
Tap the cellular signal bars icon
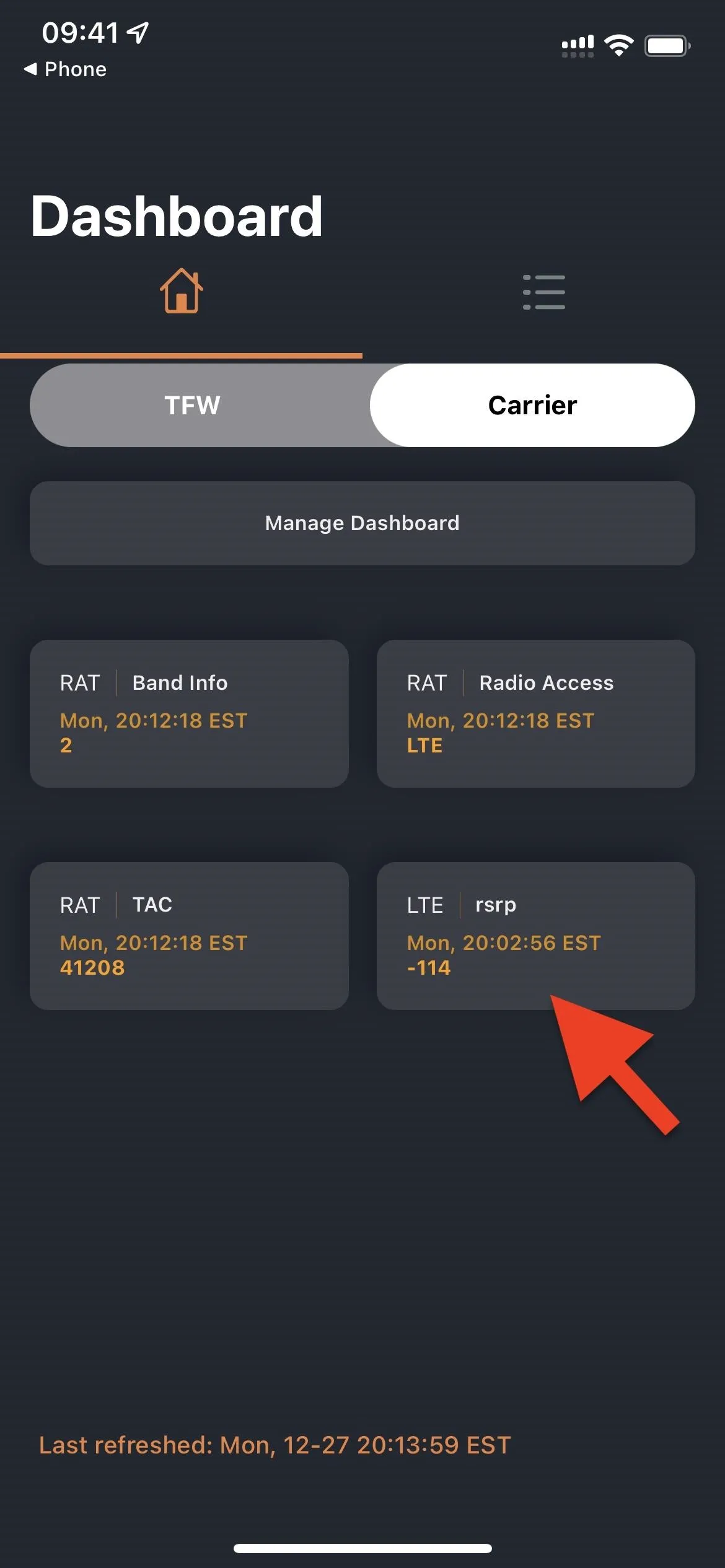point(578,46)
